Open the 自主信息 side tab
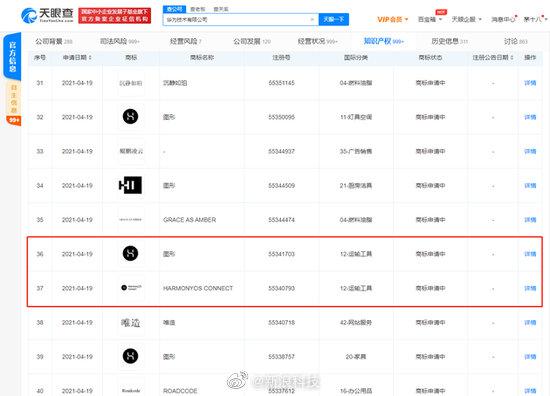Viewport: 550px width, 396px height. pyautogui.click(x=13, y=99)
